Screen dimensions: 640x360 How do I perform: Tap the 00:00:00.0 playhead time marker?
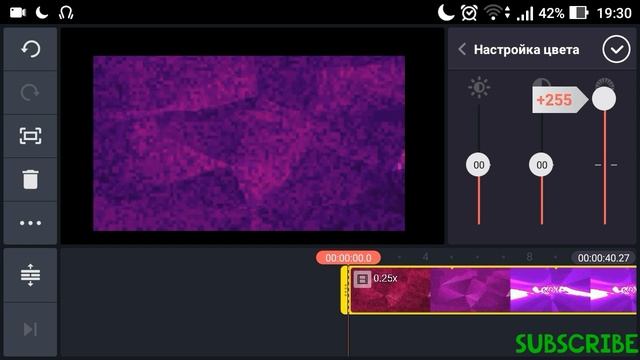coord(348,258)
